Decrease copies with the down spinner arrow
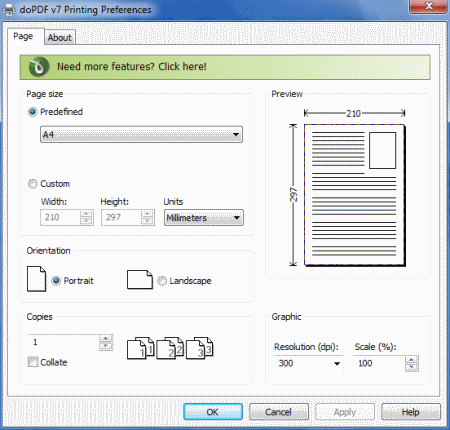Screen dimensions: 450x430 (x=106, y=346)
